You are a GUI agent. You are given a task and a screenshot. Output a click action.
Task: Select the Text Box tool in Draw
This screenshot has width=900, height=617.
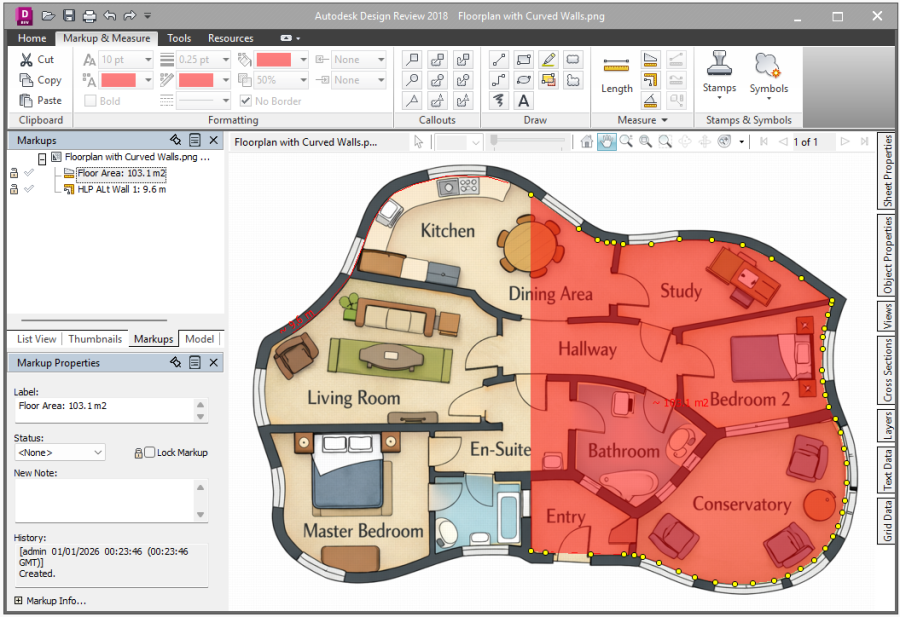[523, 101]
